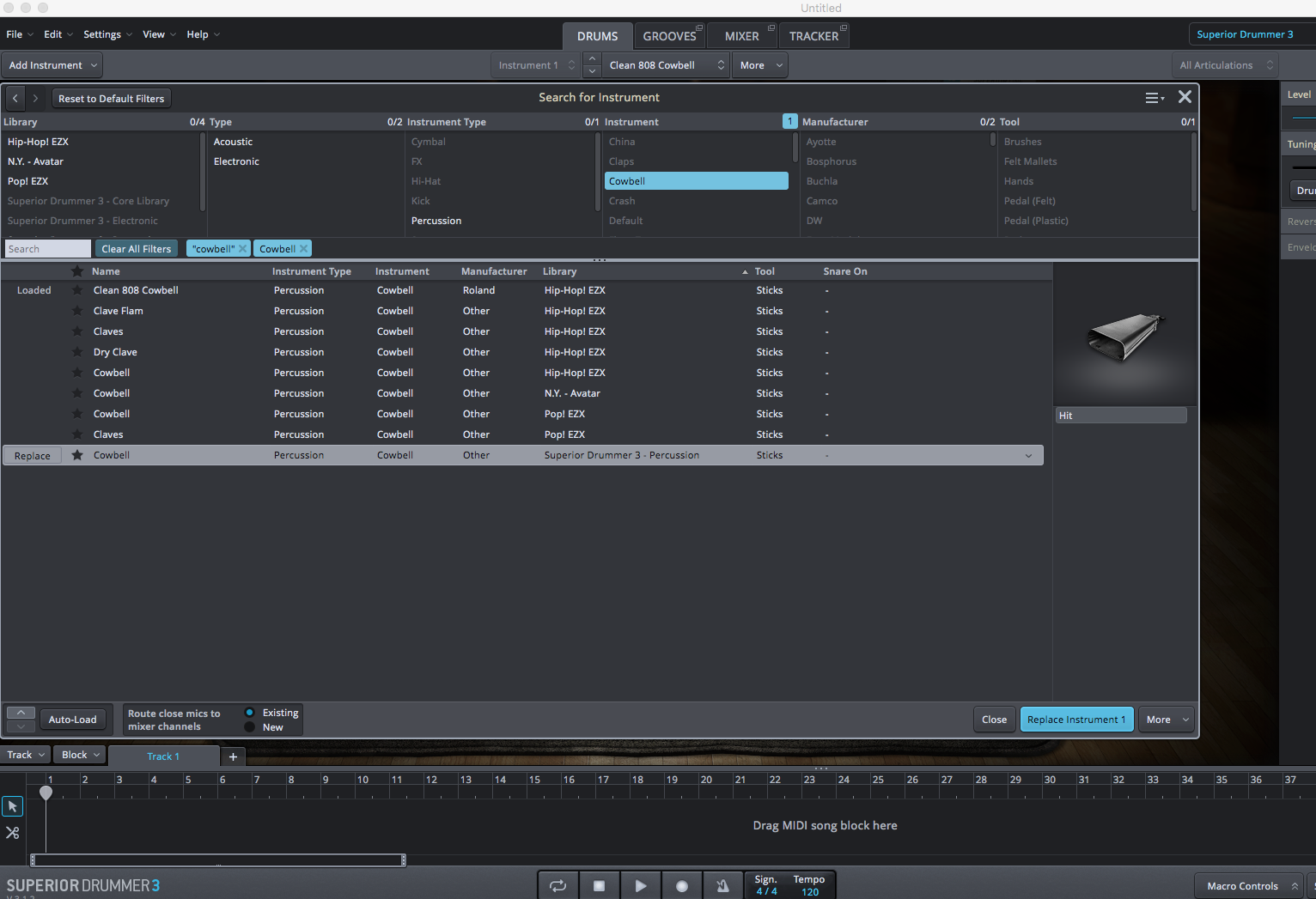
Task: Click the Replace Instrument 1 button
Action: [1076, 720]
